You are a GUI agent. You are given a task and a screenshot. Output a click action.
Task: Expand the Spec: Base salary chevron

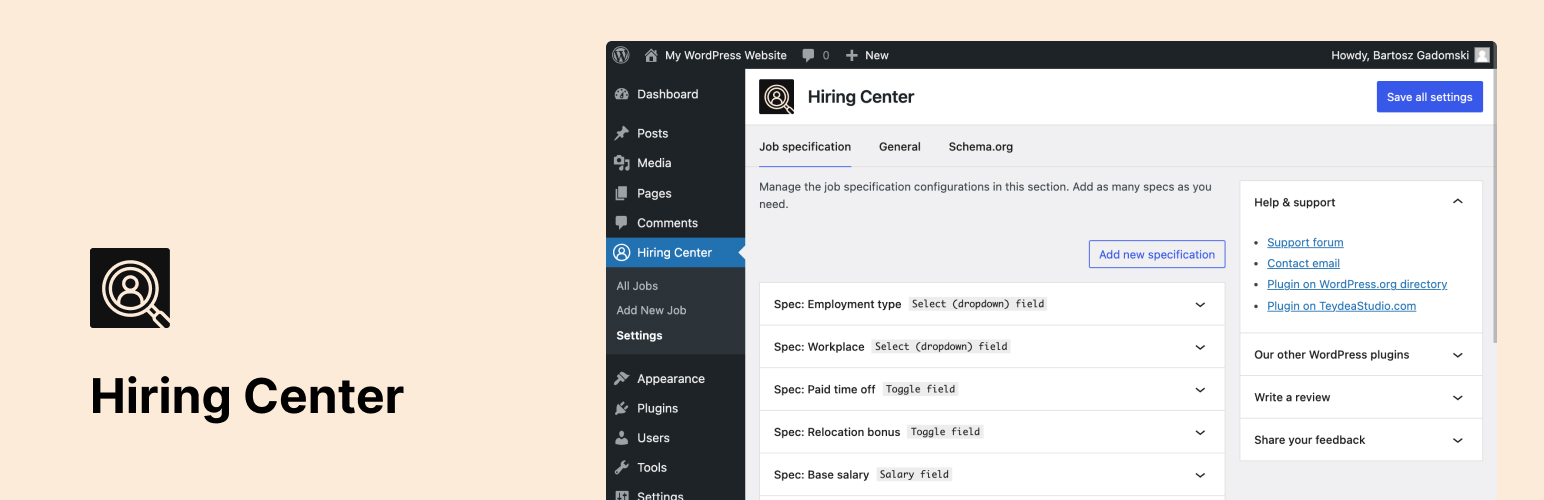tap(1200, 474)
